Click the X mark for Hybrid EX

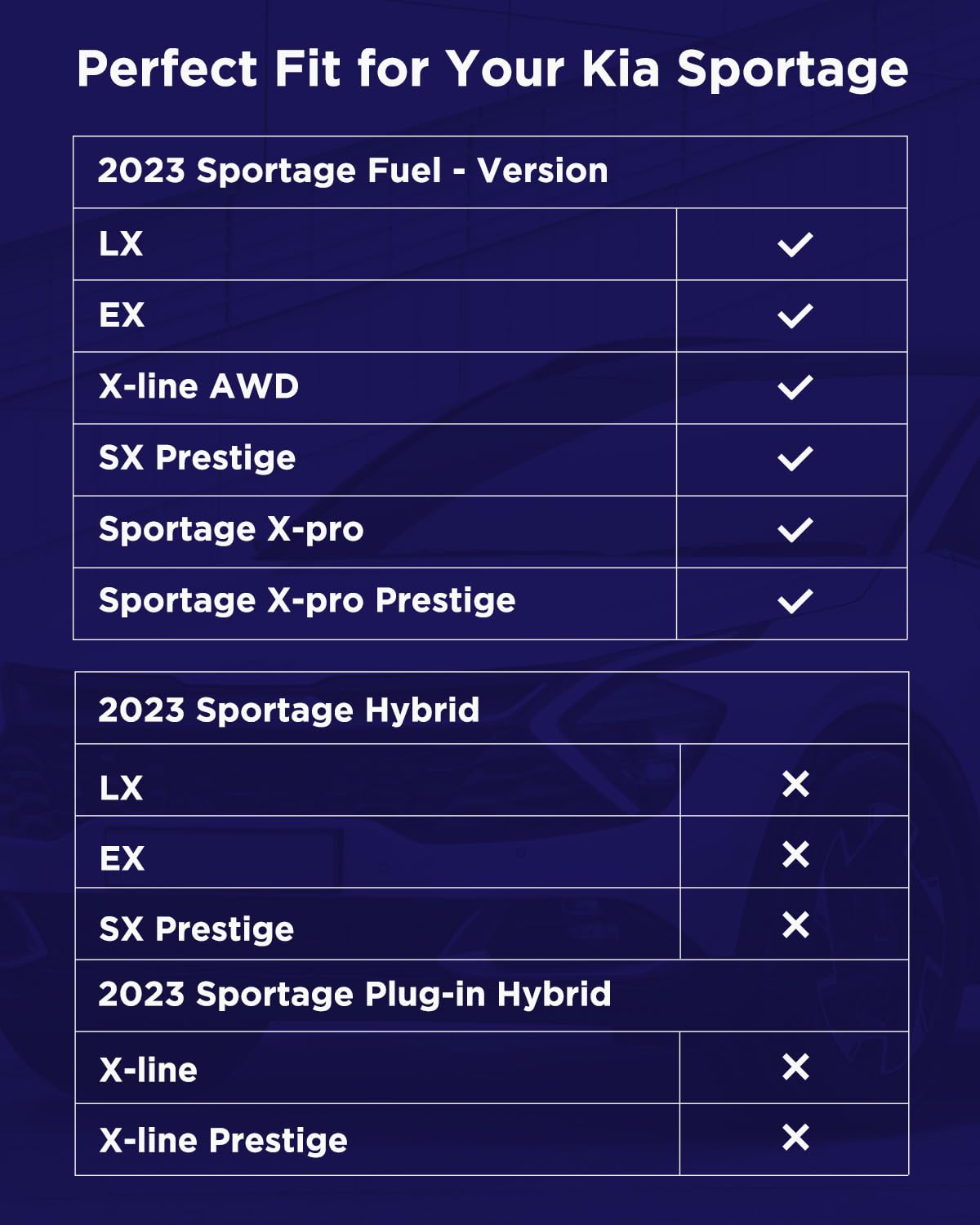(795, 854)
